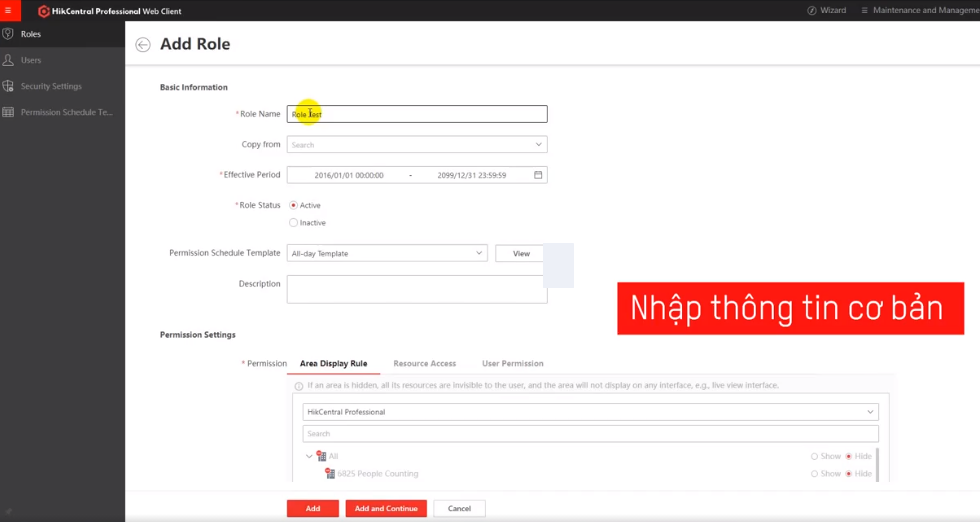Open Maintenance and Management menu
This screenshot has width=980, height=522.
tap(920, 11)
